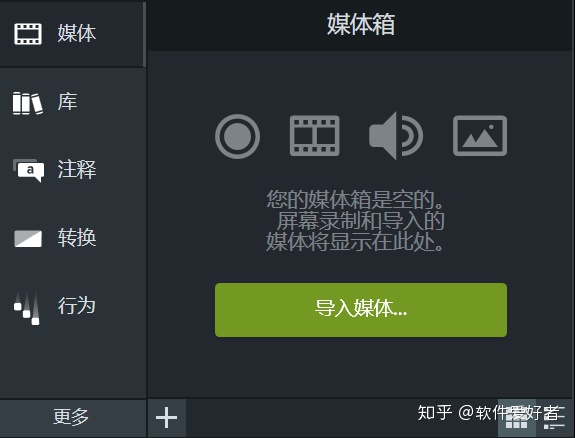Select the 注释 annotation callout icon
Image resolution: width=575 pixels, height=438 pixels.
28,170
